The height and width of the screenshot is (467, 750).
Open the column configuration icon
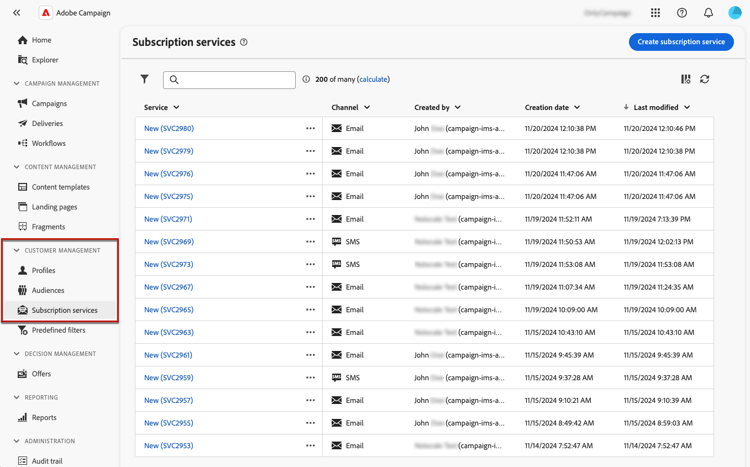[686, 79]
